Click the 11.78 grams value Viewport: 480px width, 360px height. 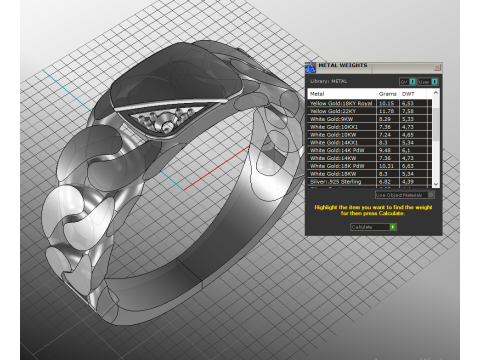(387, 111)
